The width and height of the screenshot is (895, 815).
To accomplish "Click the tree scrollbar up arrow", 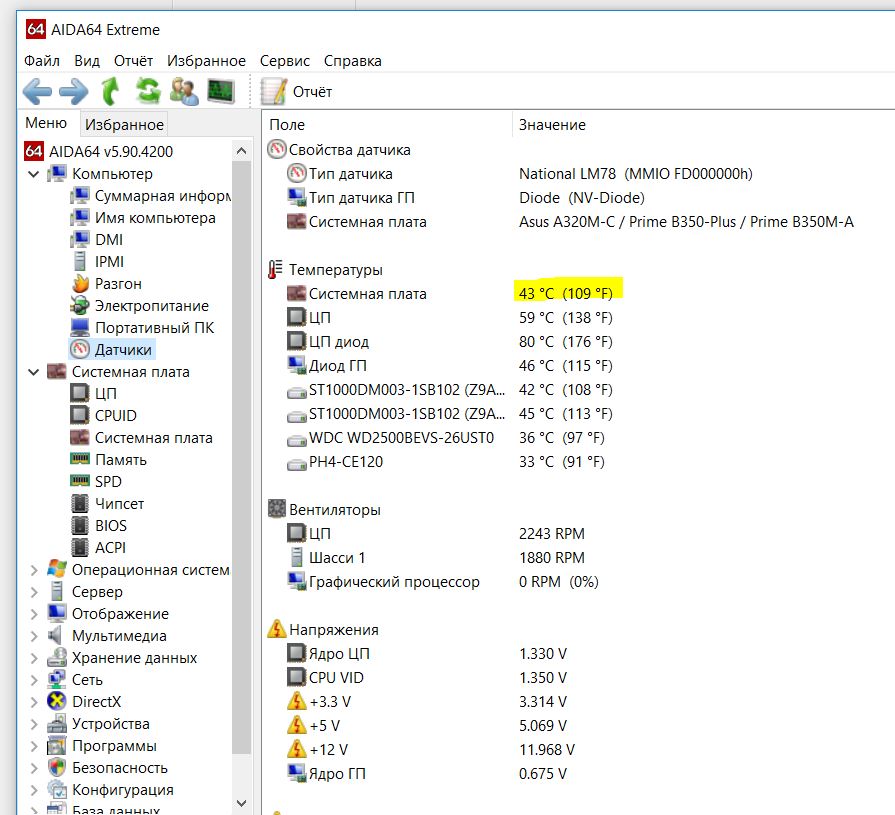I will coord(241,151).
